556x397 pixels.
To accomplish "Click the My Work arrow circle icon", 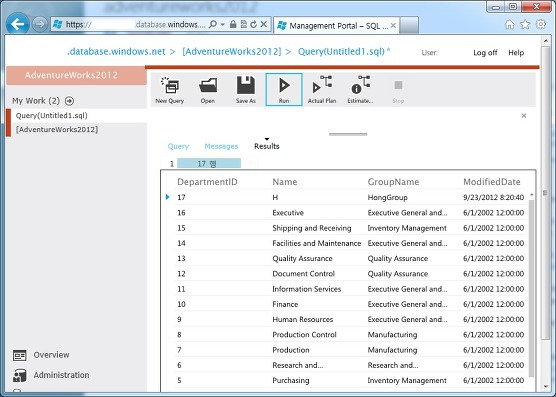I will tap(70, 101).
